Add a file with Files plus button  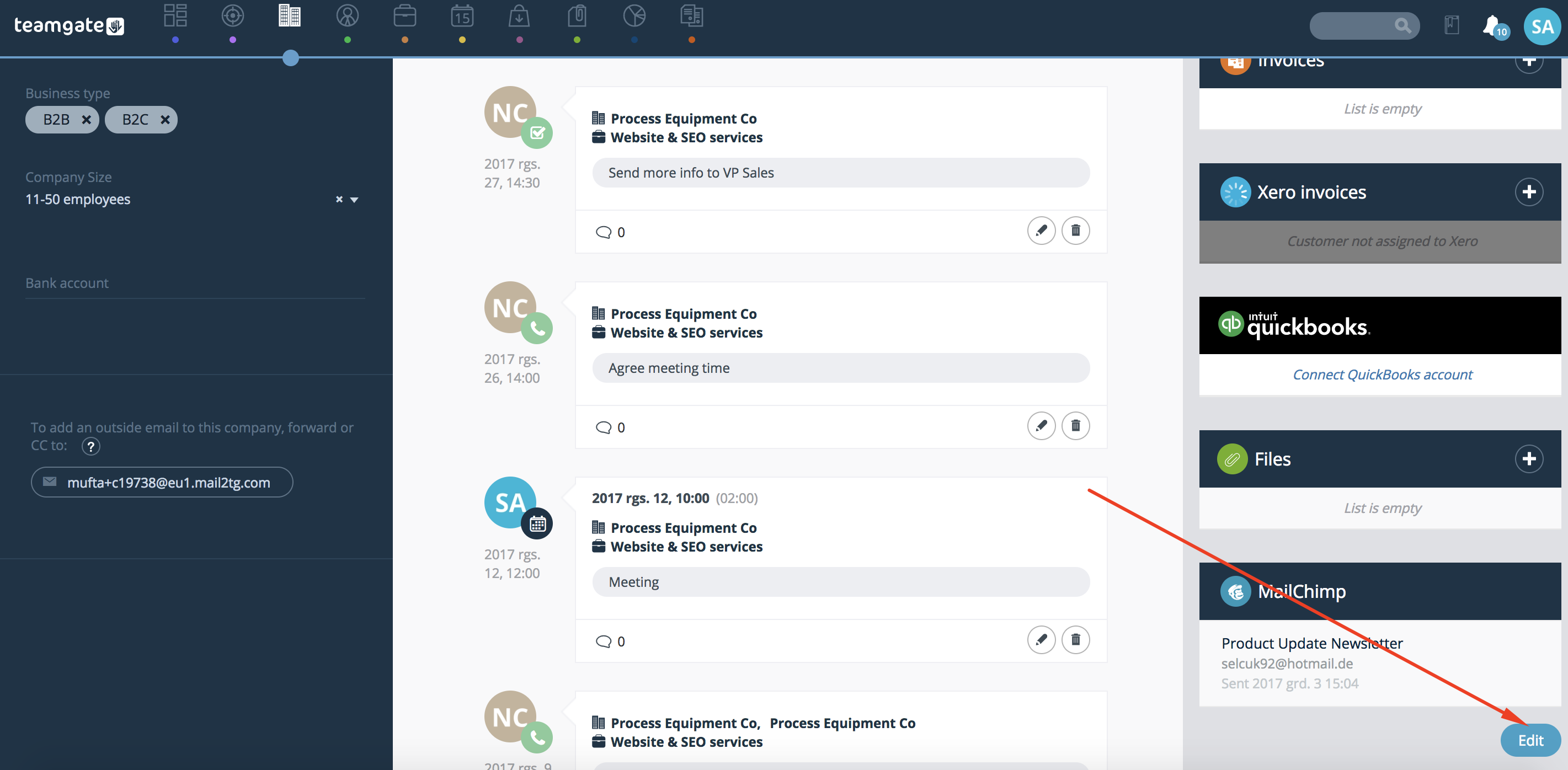[1528, 459]
